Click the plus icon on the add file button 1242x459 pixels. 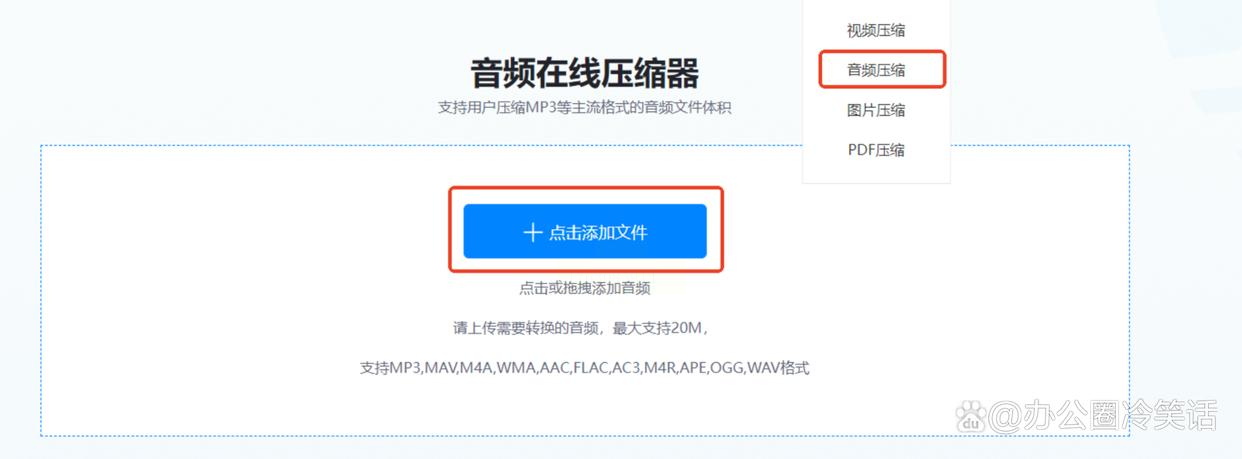point(532,233)
